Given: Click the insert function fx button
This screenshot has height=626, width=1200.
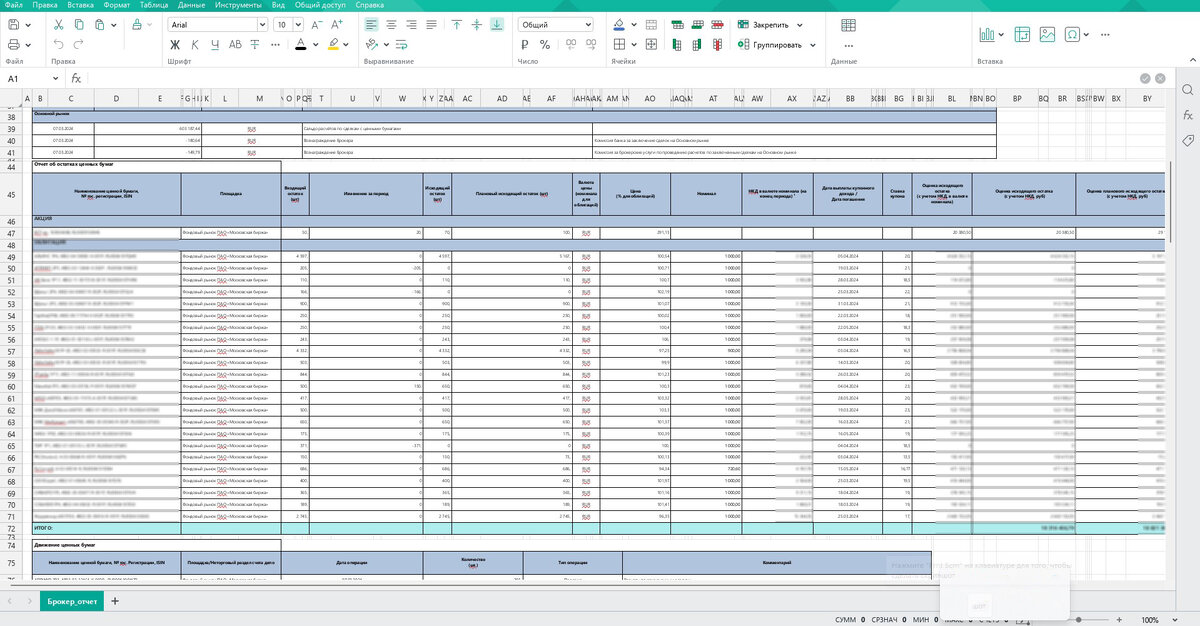Looking at the screenshot, I should 76,78.
